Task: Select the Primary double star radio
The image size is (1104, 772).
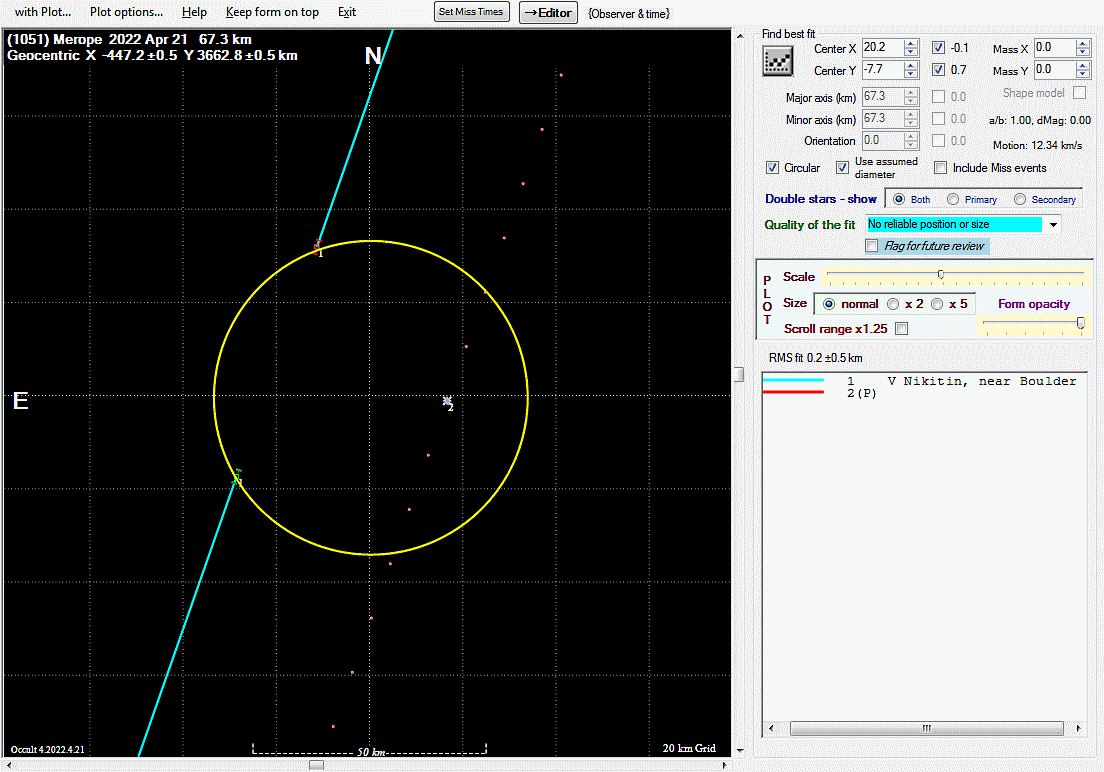Action: pyautogui.click(x=953, y=199)
